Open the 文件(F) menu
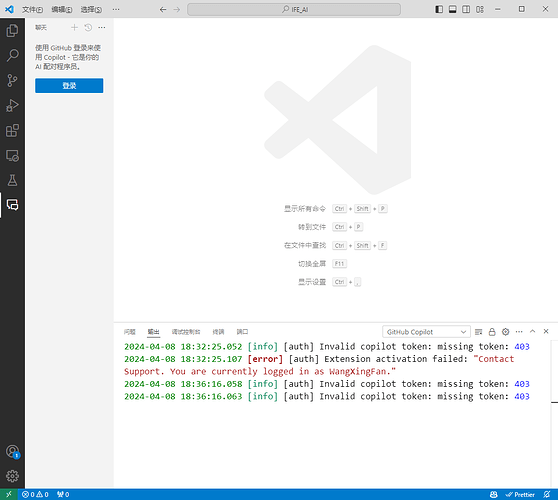 [x=32, y=10]
